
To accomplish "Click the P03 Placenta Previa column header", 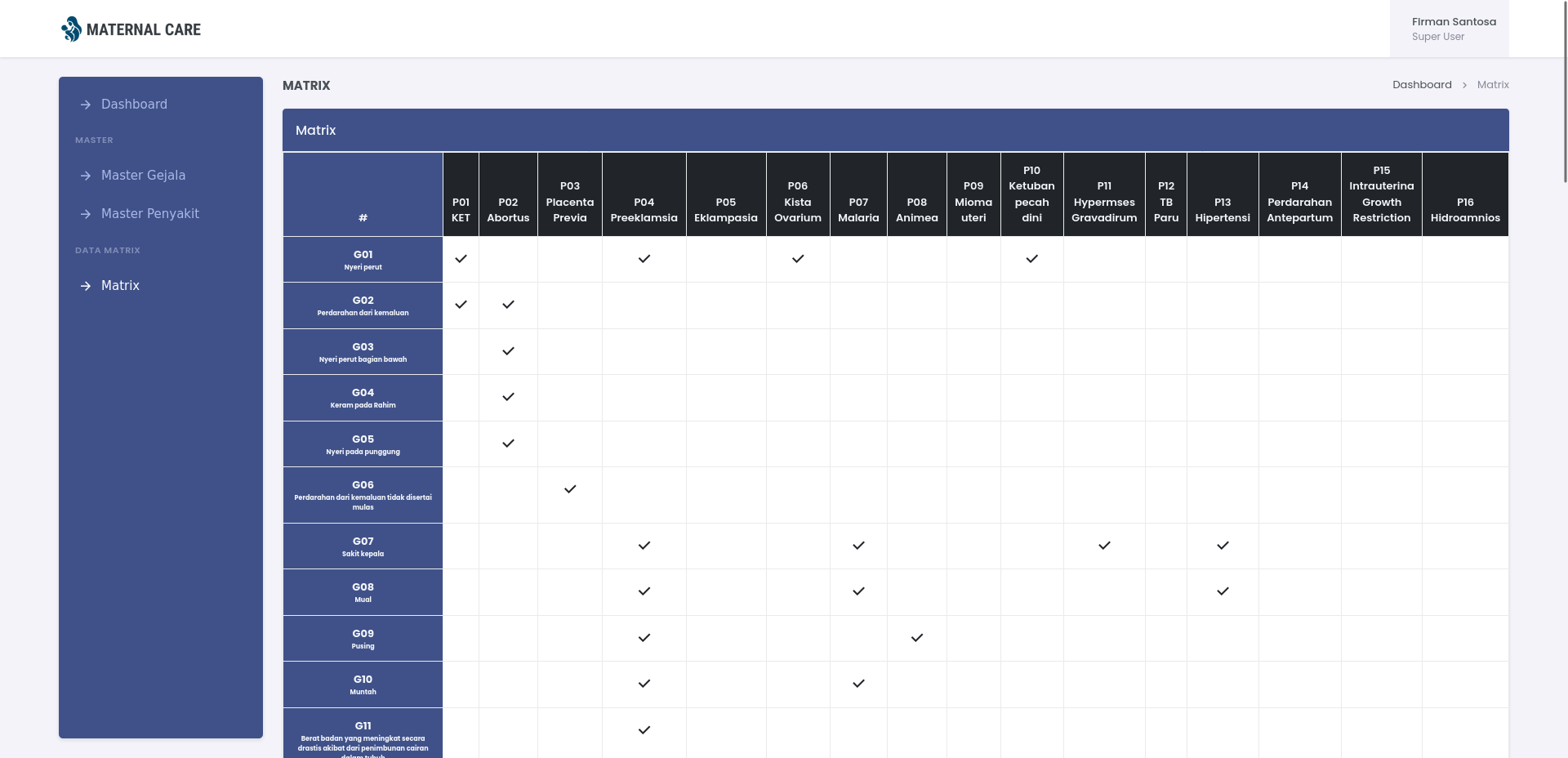I will pyautogui.click(x=570, y=194).
